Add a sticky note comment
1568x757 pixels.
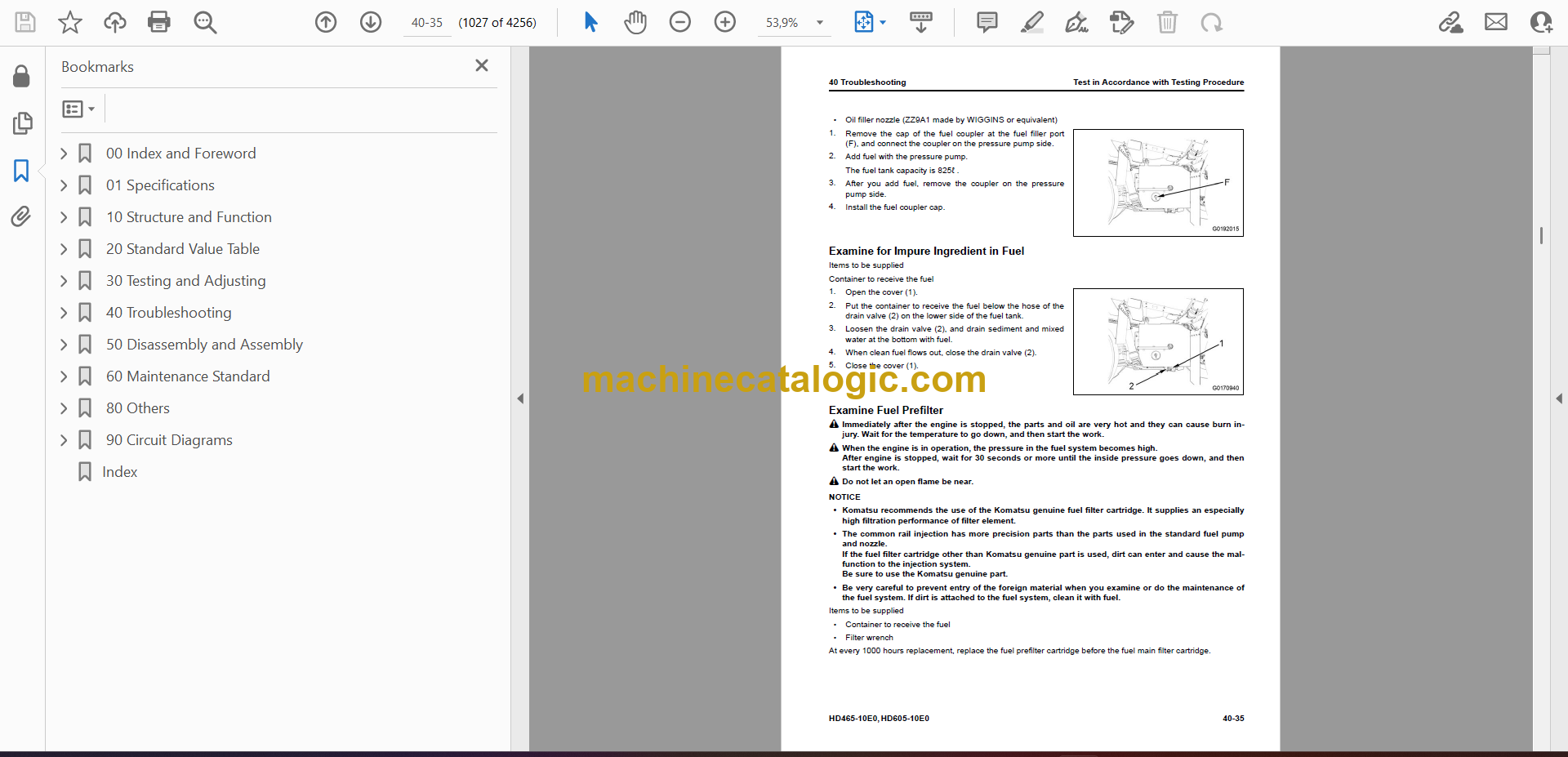(x=987, y=22)
